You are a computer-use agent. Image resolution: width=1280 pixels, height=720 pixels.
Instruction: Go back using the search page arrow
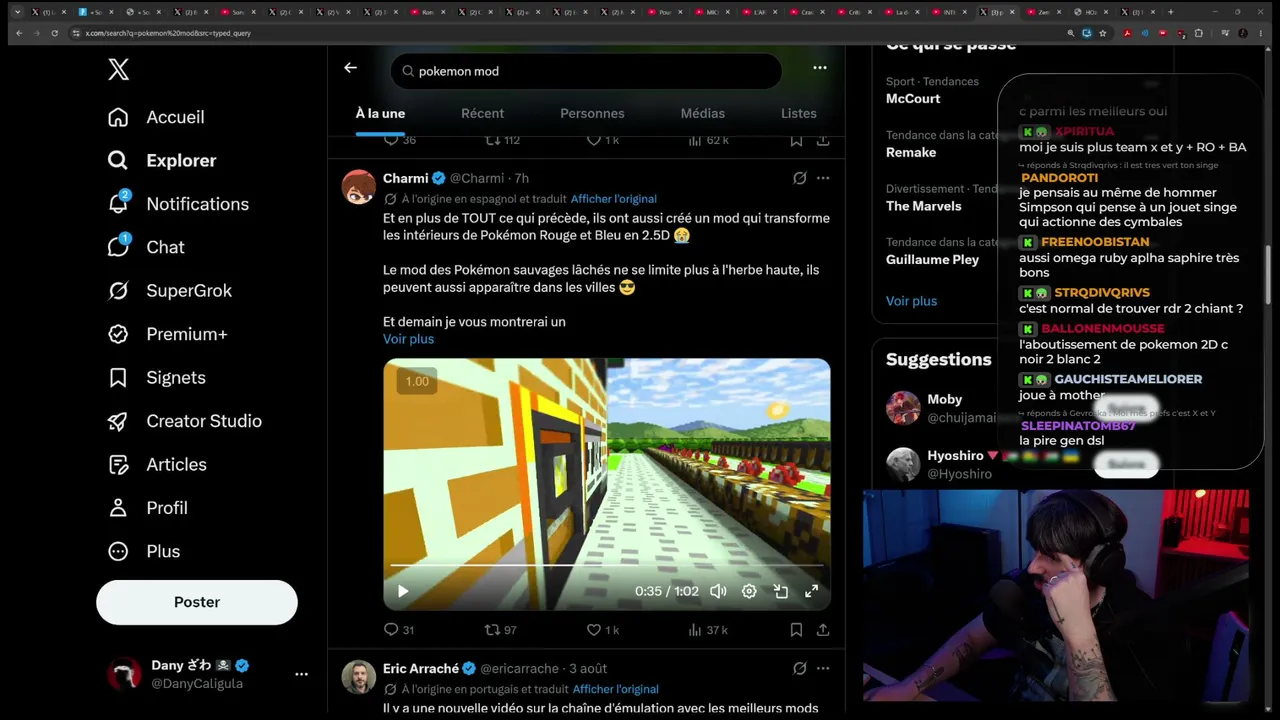coord(350,68)
